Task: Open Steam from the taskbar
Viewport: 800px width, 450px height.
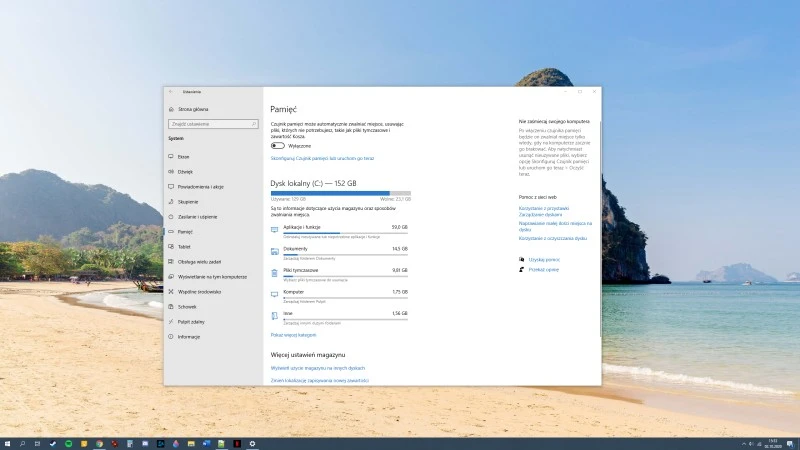Action: click(53, 444)
